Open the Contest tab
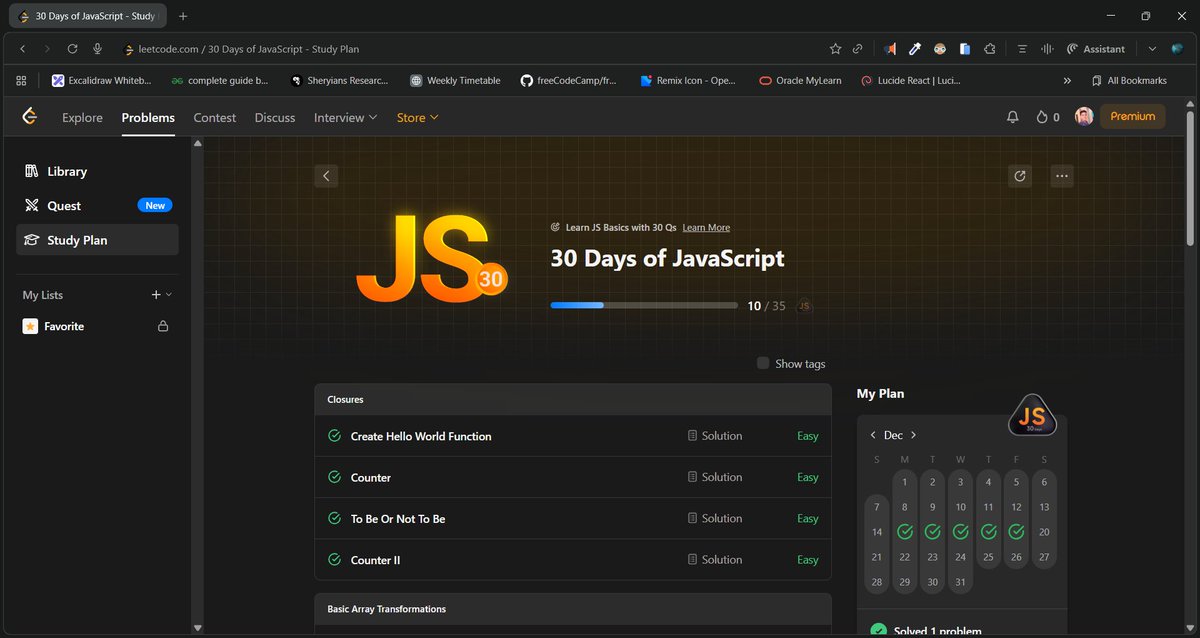Screen dimensions: 1200x638 click(x=215, y=117)
